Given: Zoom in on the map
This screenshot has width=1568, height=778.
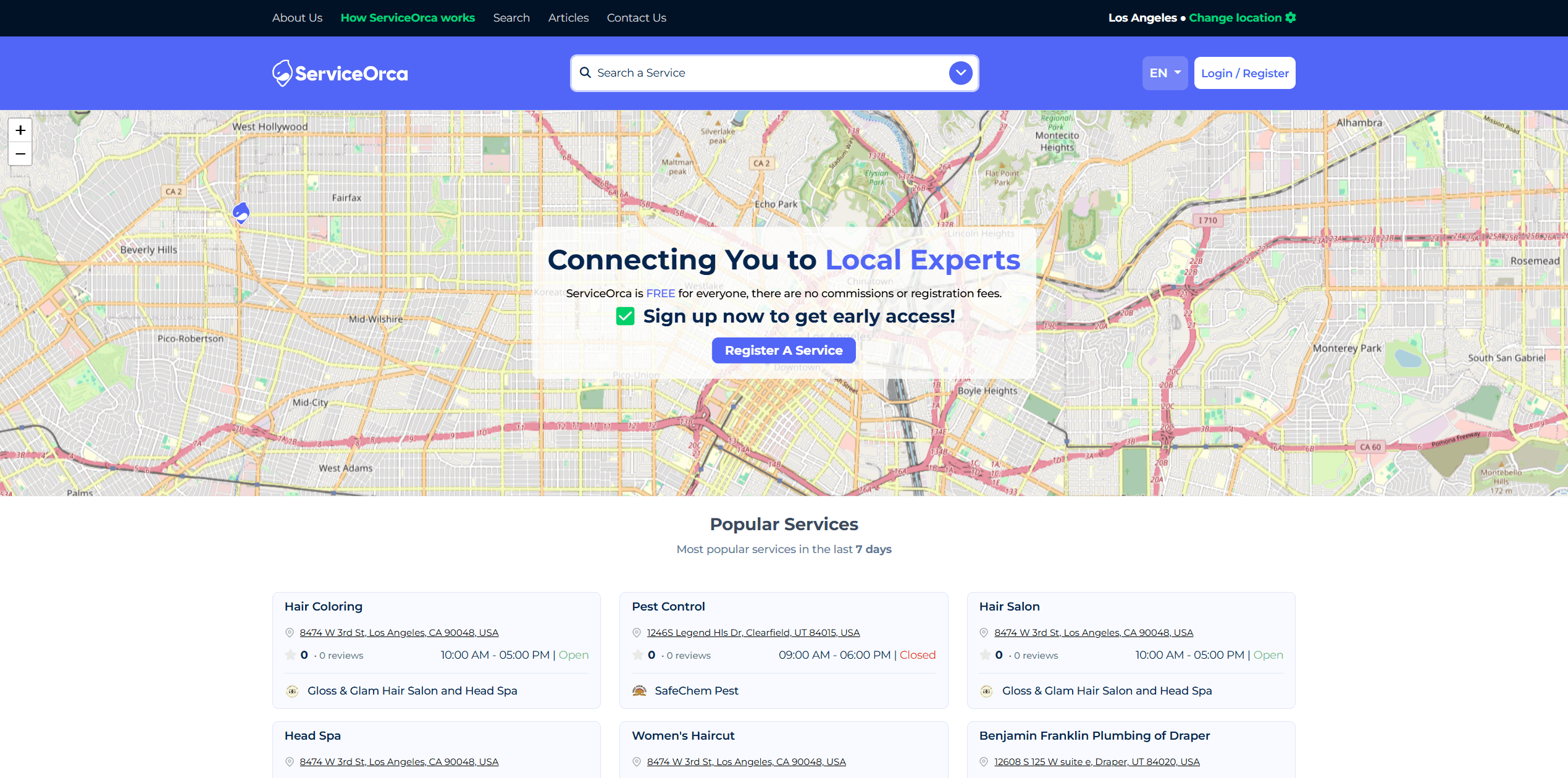Looking at the screenshot, I should point(20,130).
